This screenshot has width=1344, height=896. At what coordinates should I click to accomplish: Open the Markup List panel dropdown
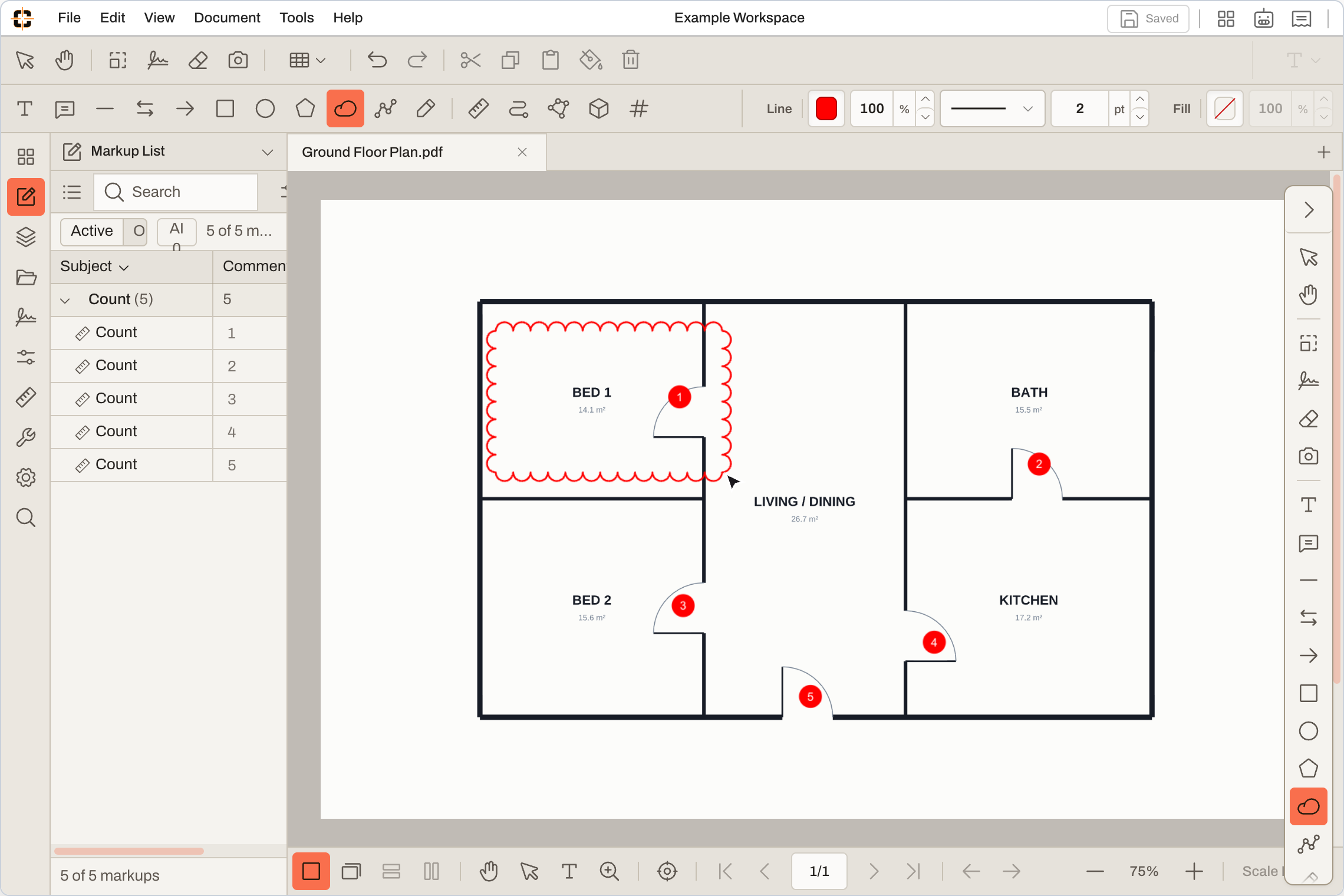tap(267, 152)
